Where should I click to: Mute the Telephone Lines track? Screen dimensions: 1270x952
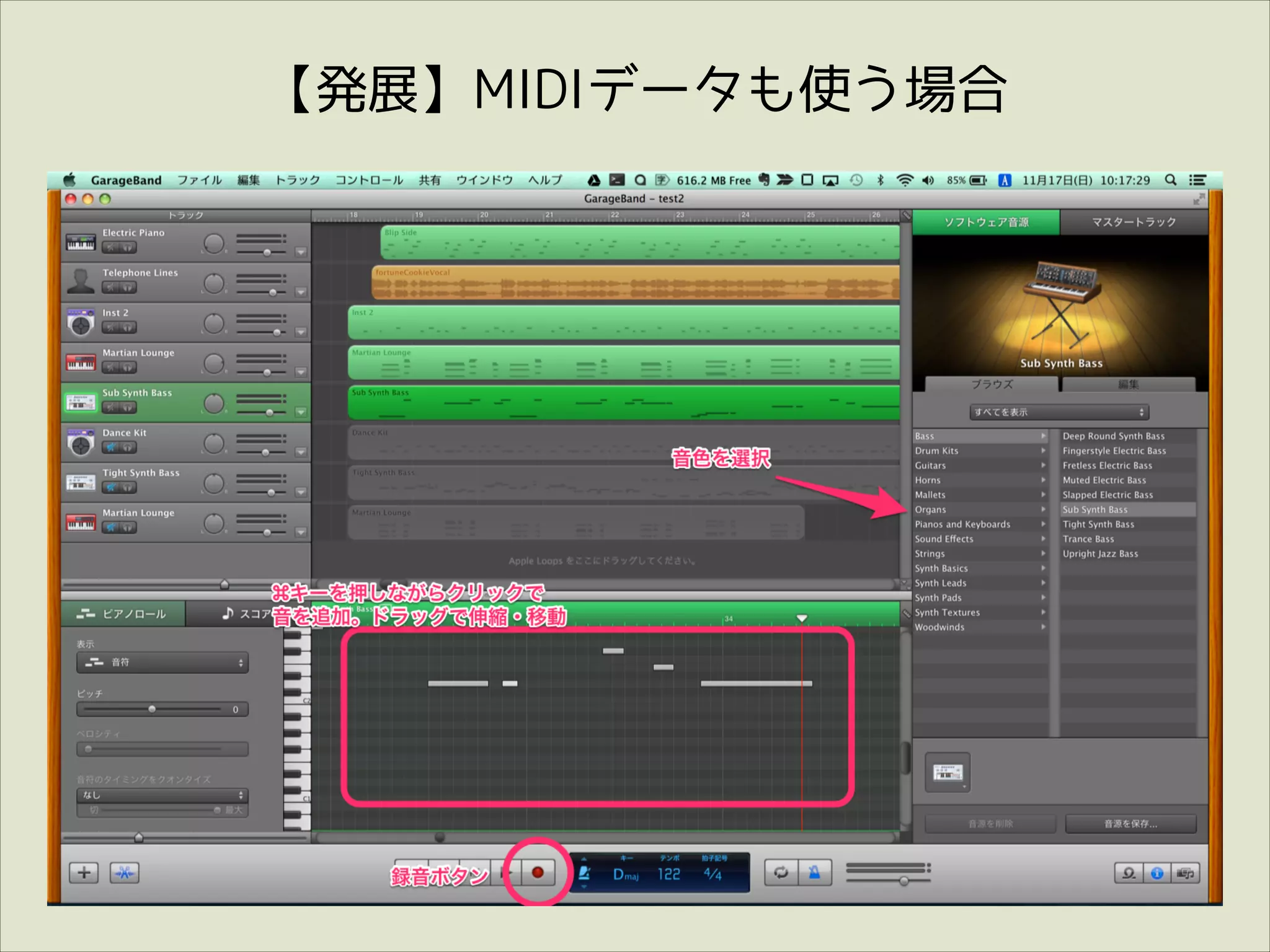coord(110,288)
